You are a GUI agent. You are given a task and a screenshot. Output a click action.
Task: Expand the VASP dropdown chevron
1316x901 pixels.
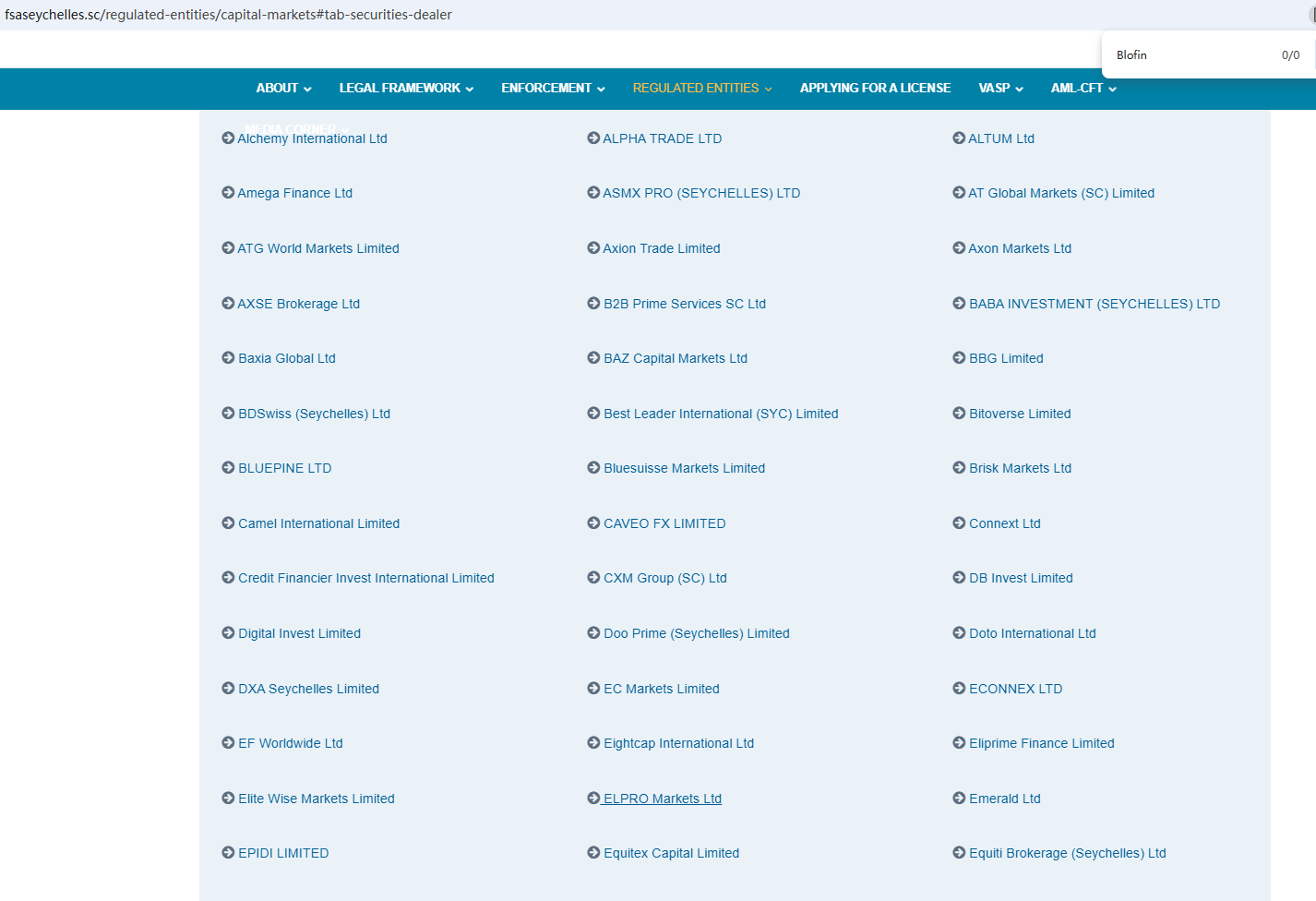(x=1019, y=89)
